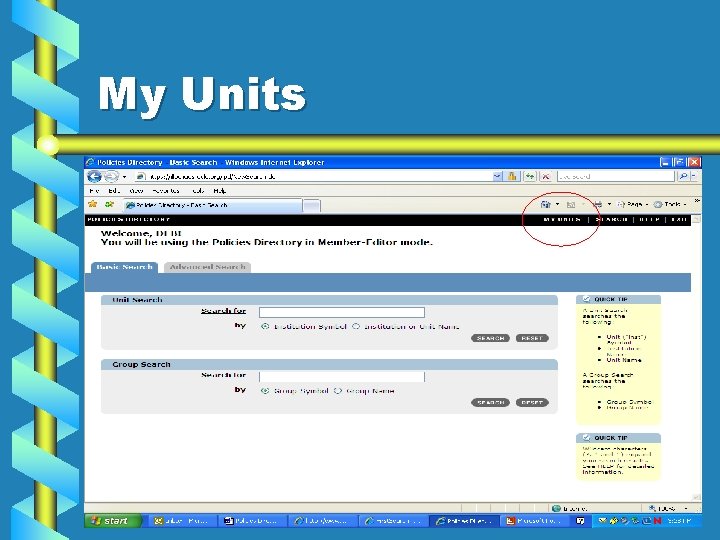Screen dimensions: 720x540
Task: Switch to the active Policies Directory taskbar item
Action: tap(464, 521)
